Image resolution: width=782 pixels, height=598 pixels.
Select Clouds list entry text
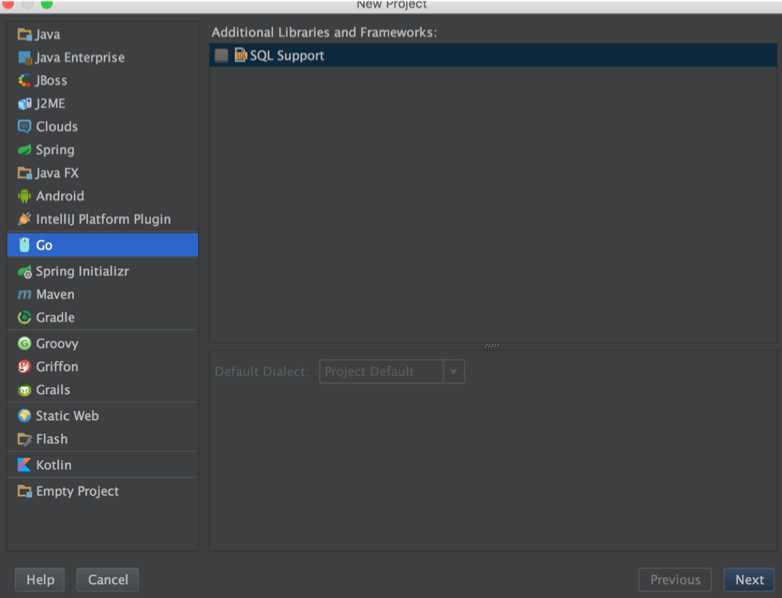click(57, 126)
